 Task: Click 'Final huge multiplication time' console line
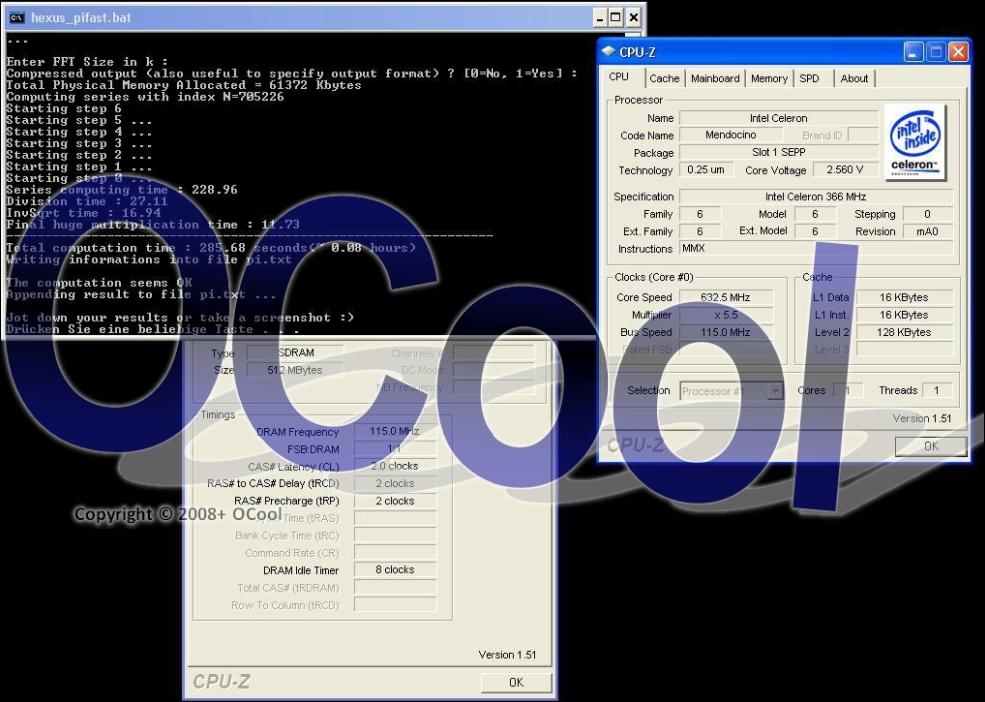[153, 224]
